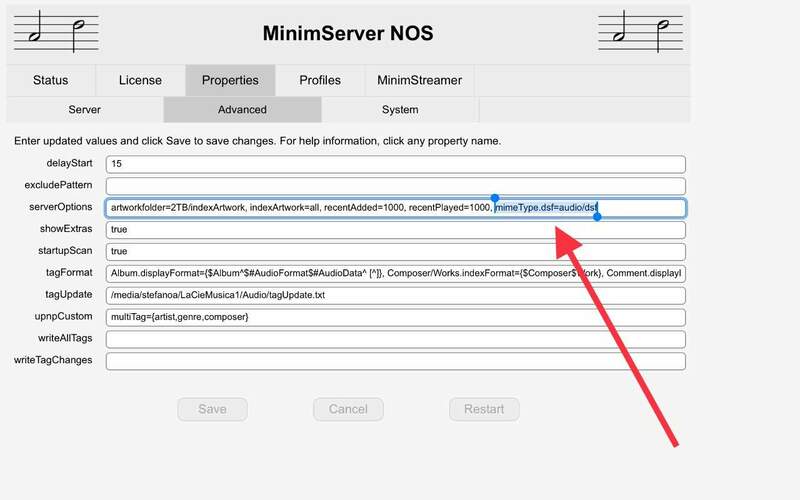Click into the delayStart value field
The image size is (800, 500).
point(395,164)
